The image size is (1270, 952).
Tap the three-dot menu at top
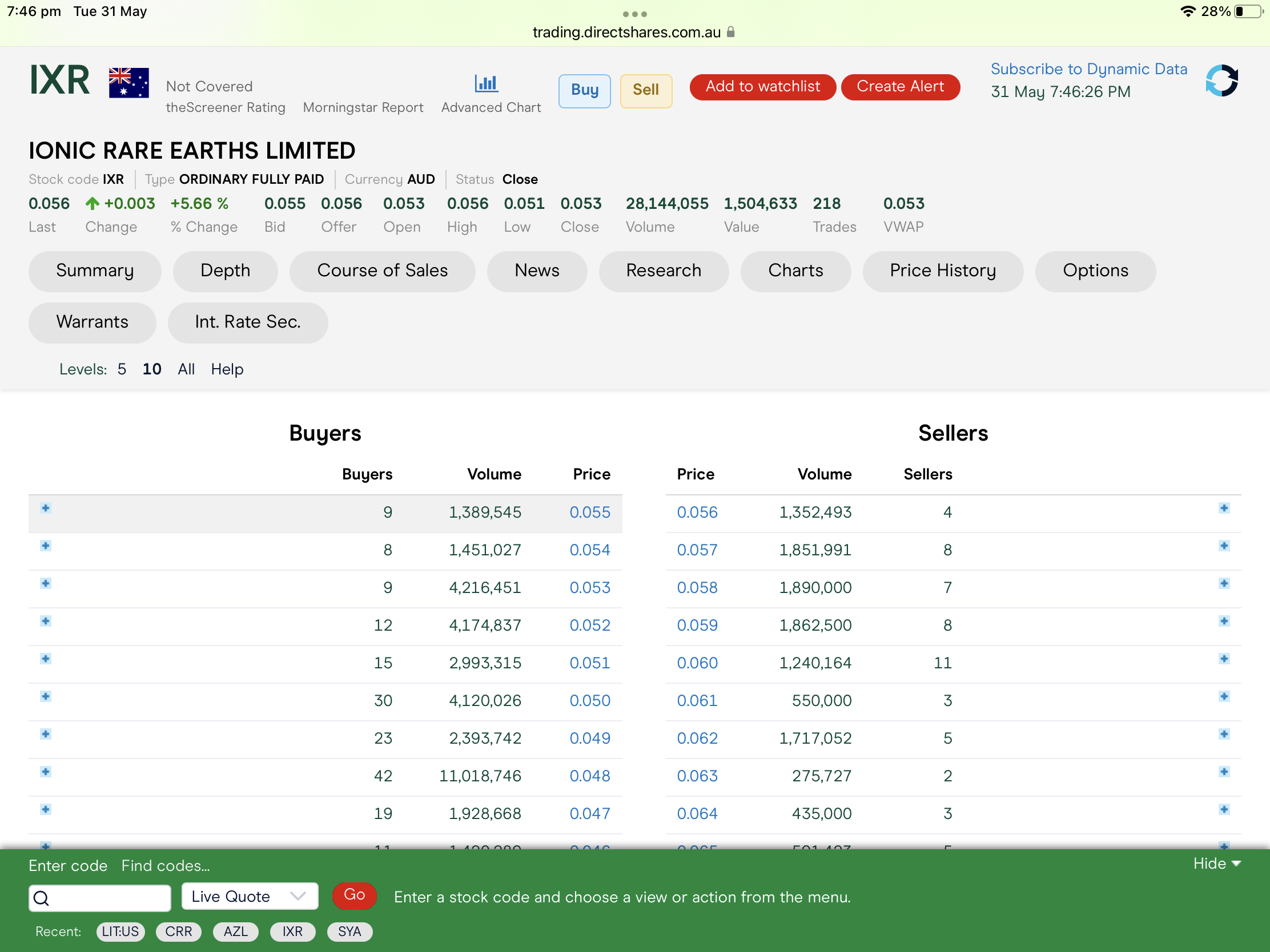634,14
